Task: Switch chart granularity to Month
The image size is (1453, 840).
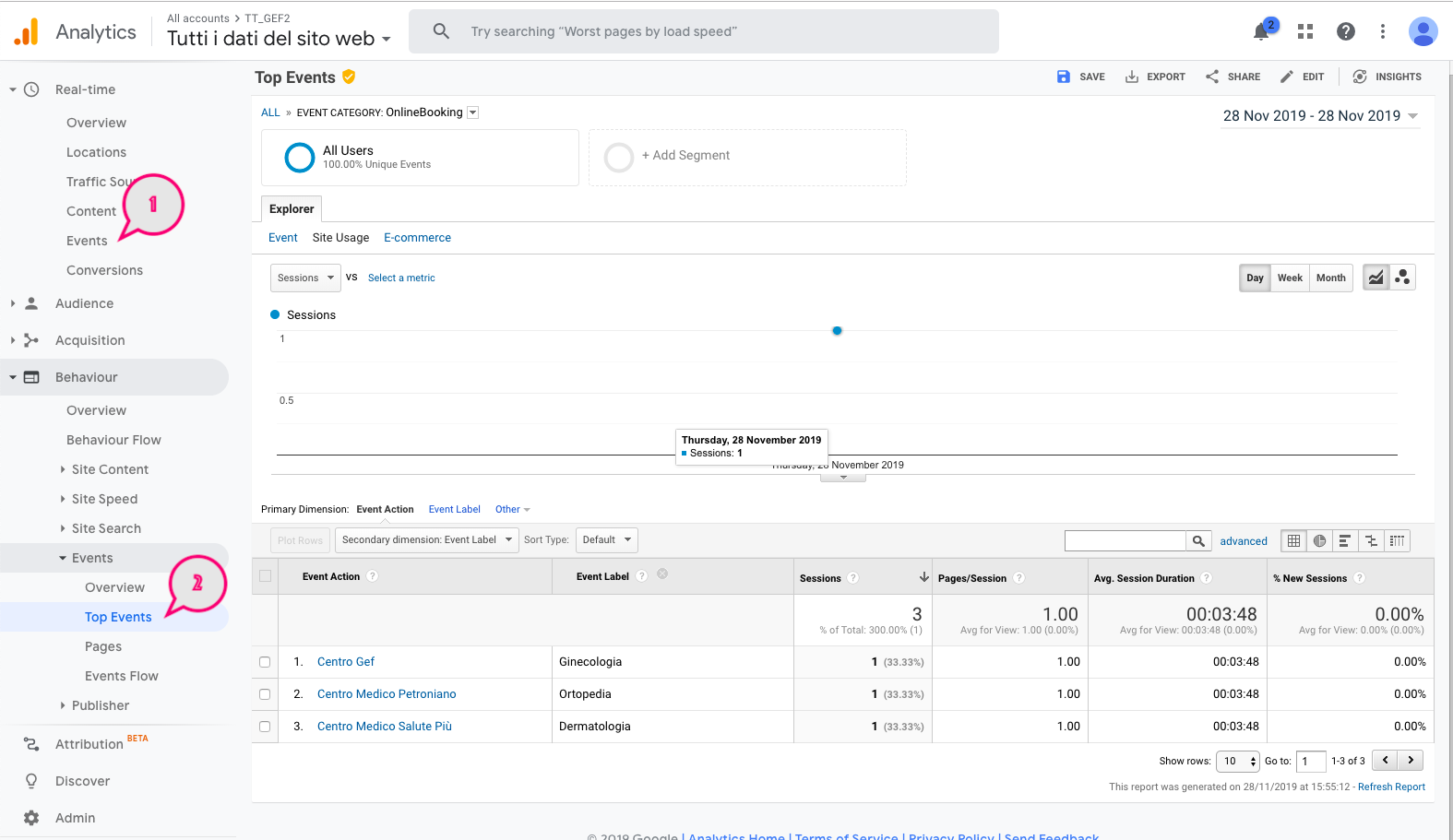Action: coord(1330,278)
